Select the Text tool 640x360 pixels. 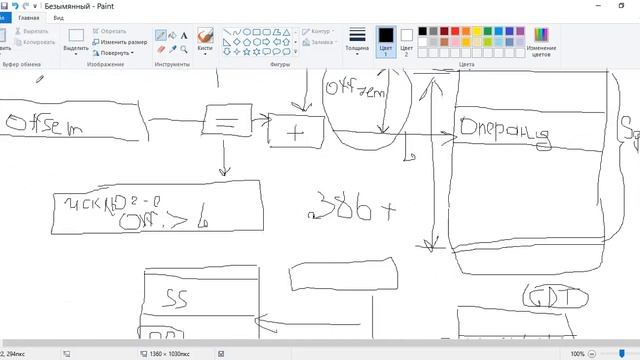(x=184, y=36)
